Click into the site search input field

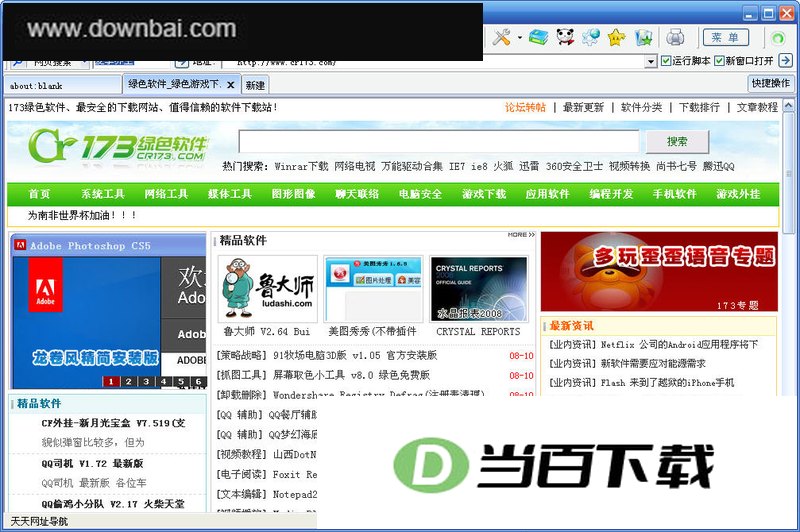coord(439,141)
